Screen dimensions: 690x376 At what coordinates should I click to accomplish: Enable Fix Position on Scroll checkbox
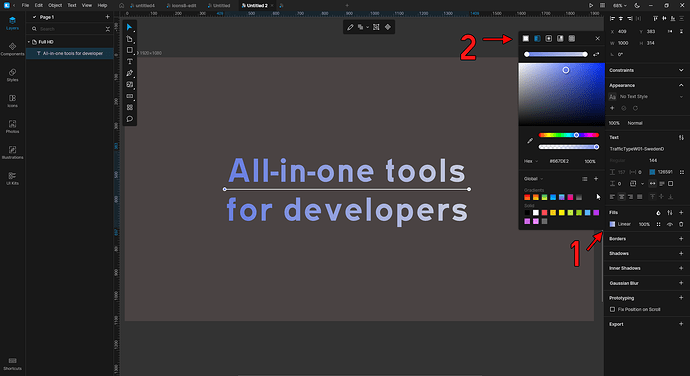(612, 310)
